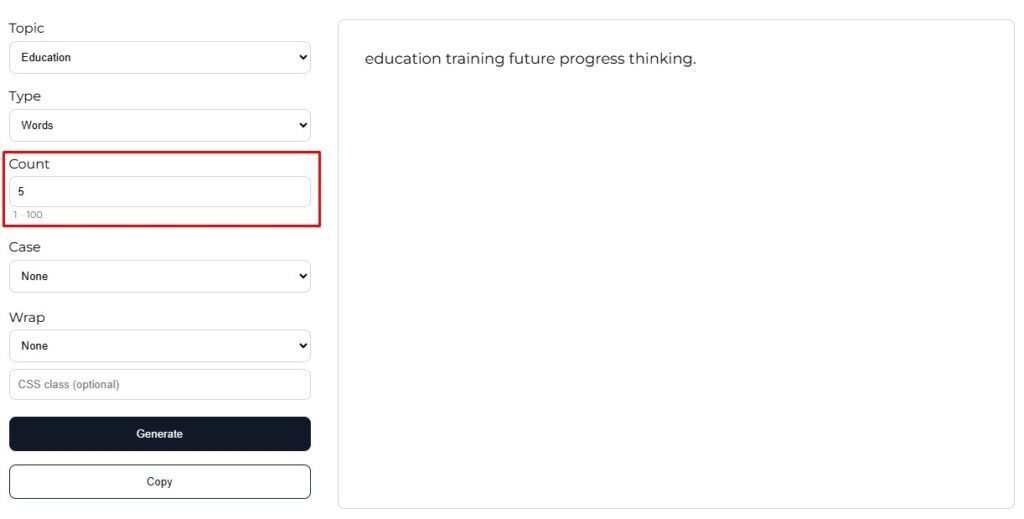Click empty area of the output panel
Viewport: 1024px width, 519px height.
(x=675, y=300)
